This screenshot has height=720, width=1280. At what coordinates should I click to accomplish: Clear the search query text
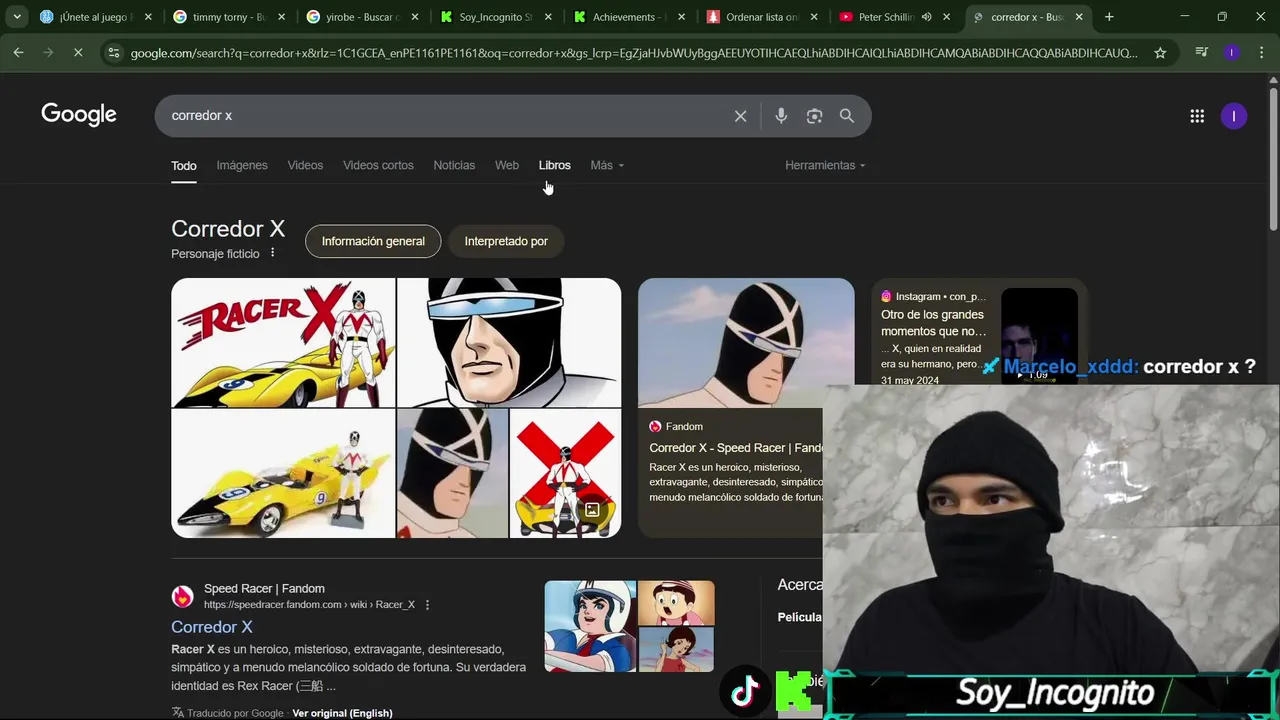pyautogui.click(x=740, y=116)
